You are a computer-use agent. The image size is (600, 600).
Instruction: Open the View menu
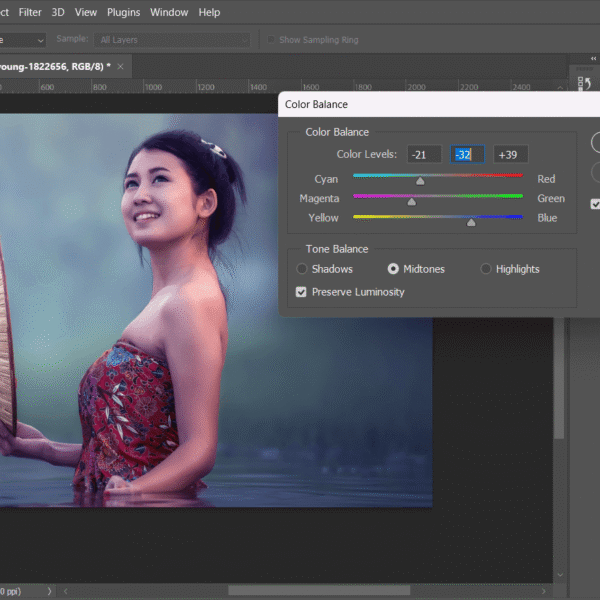[x=86, y=12]
